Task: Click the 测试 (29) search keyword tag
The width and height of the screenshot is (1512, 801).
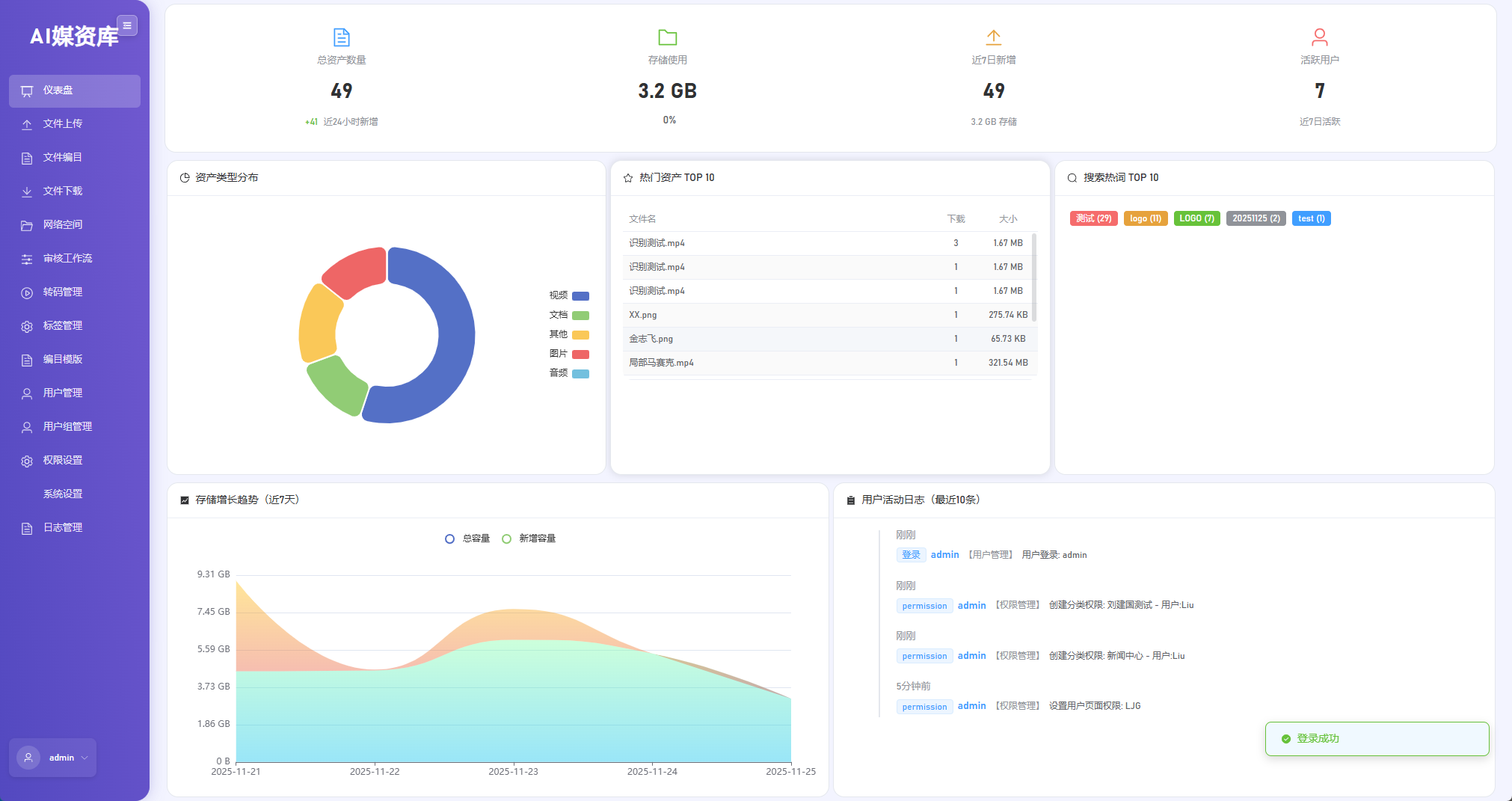Action: coord(1093,218)
